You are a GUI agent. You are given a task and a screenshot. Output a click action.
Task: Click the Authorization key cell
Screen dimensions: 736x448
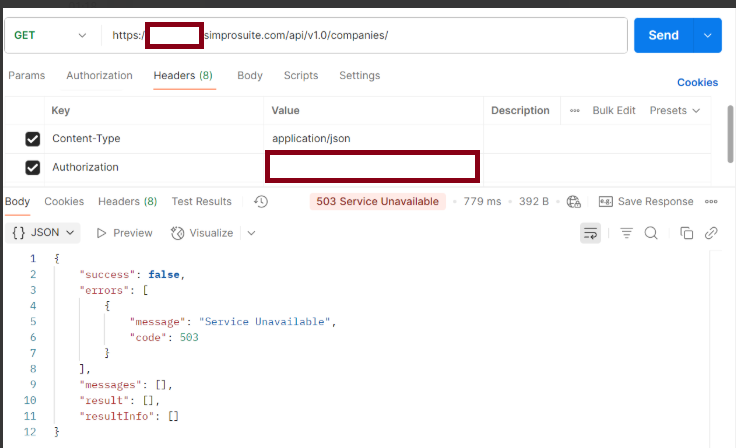click(154, 168)
